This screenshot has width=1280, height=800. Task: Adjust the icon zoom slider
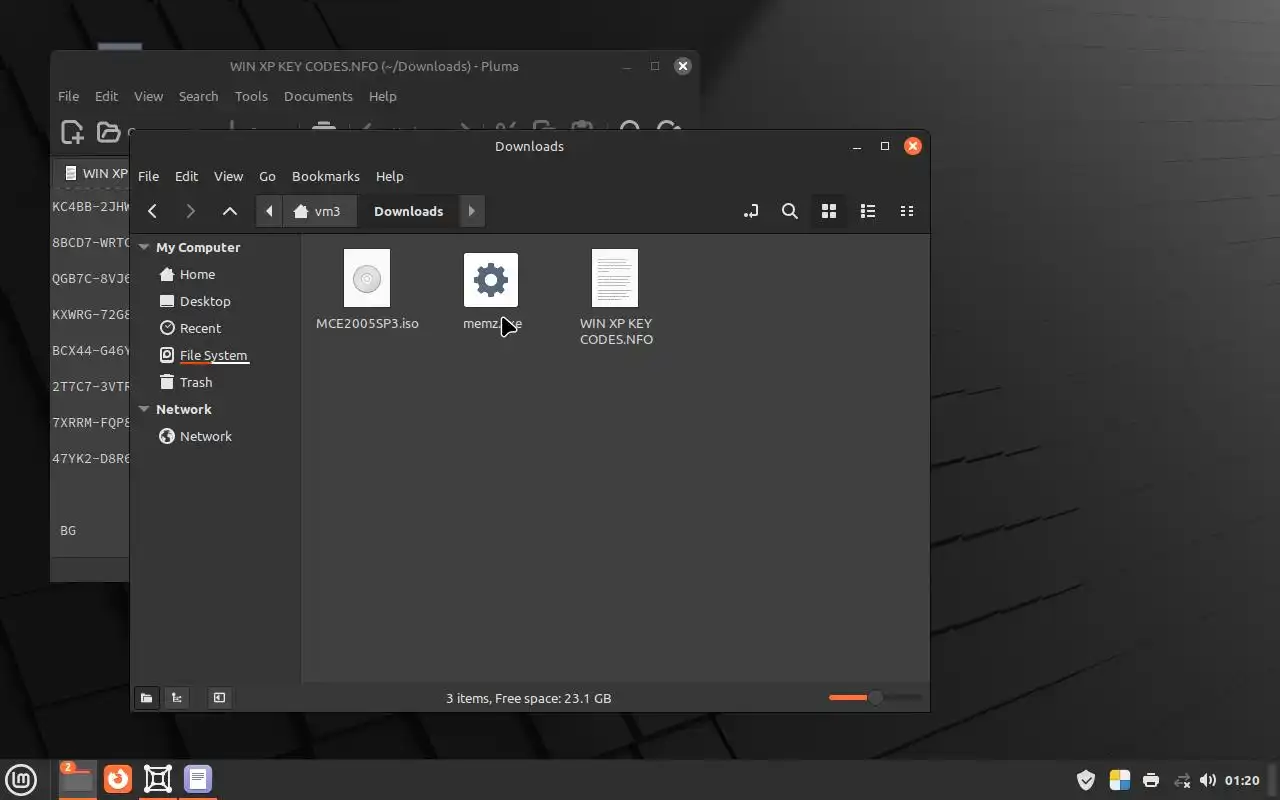click(875, 697)
